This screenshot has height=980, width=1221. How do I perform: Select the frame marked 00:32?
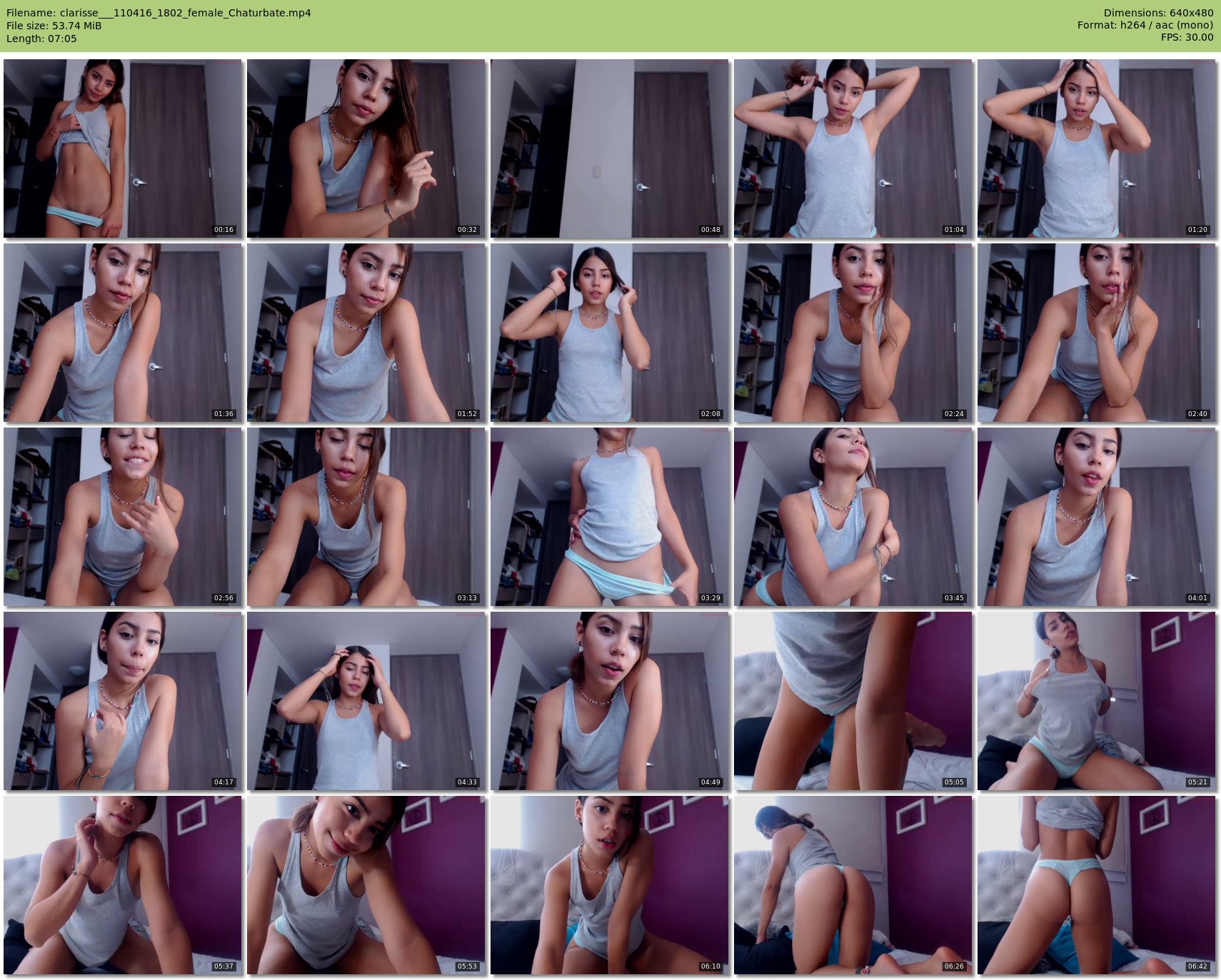tap(366, 148)
